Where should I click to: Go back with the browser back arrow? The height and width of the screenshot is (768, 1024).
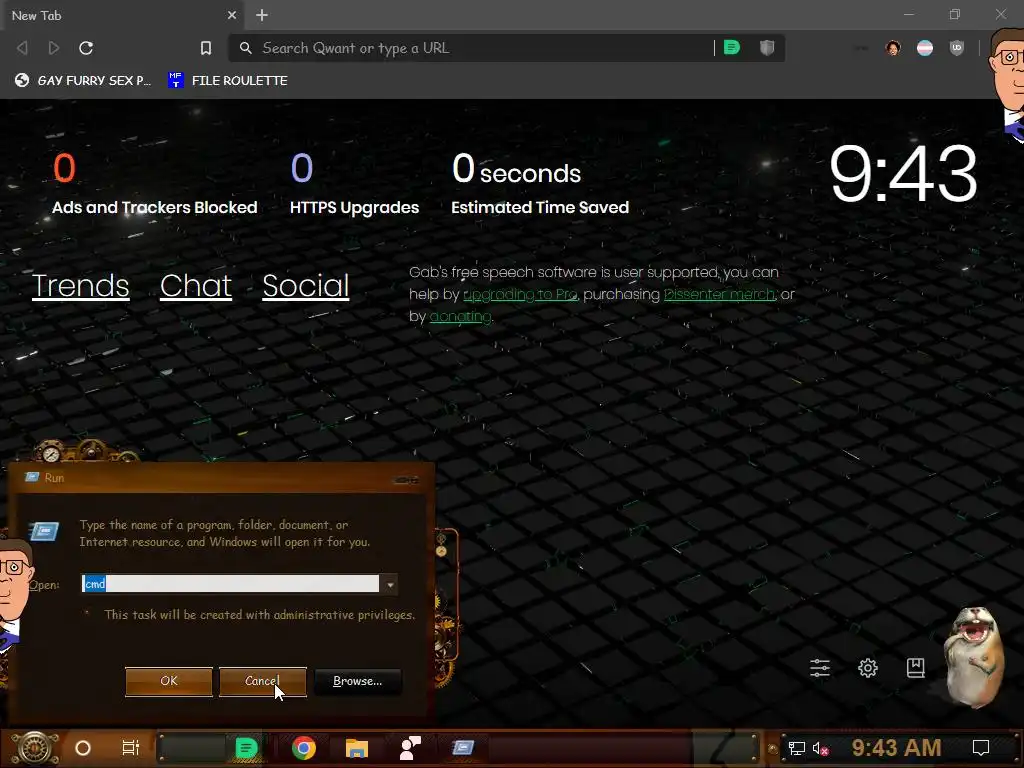coord(22,48)
